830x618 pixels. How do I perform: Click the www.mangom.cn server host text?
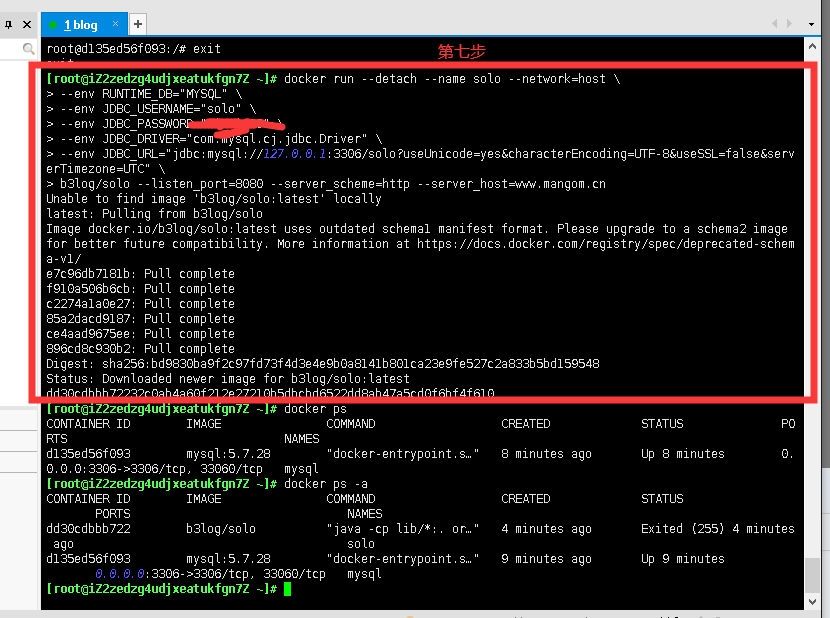(x=560, y=184)
